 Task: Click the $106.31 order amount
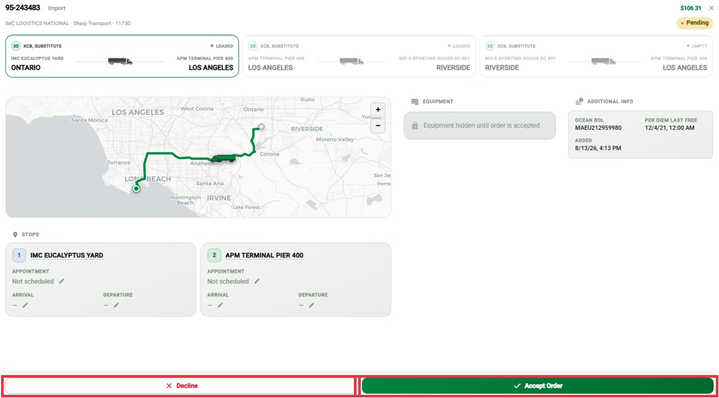click(x=691, y=8)
